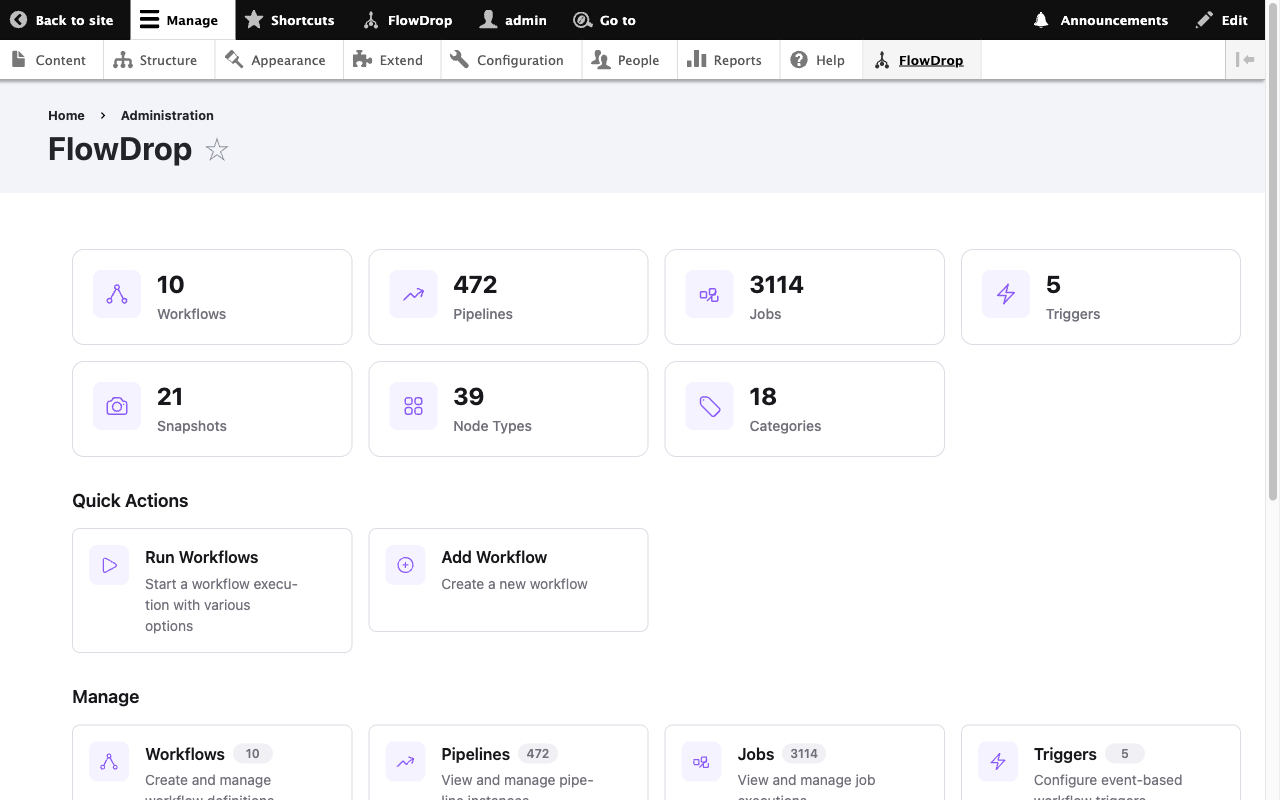Click the Run Workflows play icon

[108, 564]
